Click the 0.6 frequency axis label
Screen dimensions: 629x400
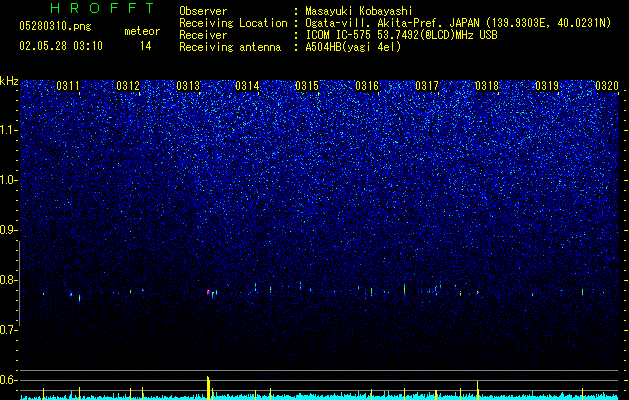[x=9, y=380]
